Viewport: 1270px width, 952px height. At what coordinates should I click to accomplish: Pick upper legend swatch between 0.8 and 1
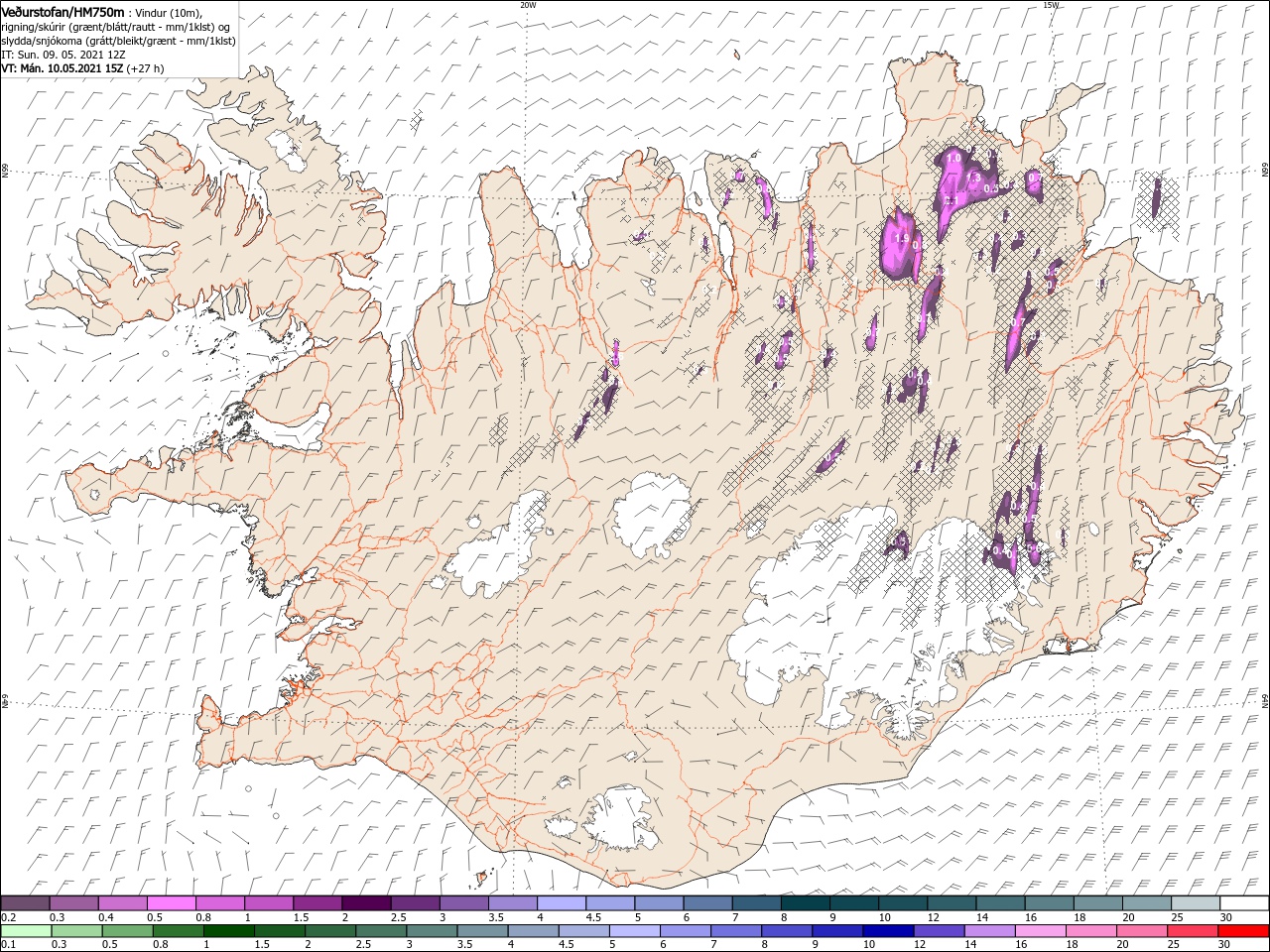tap(220, 903)
